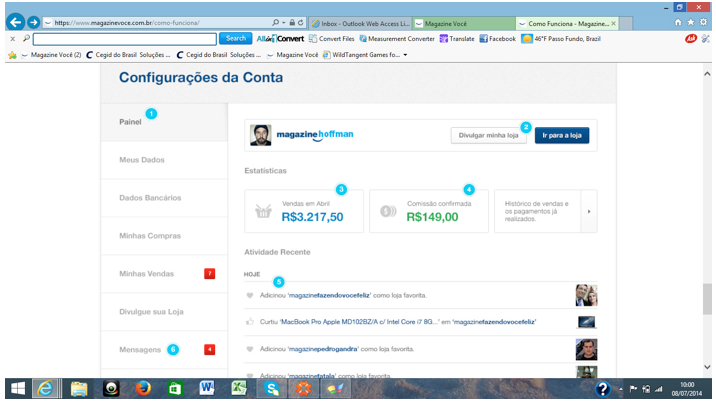Click the Ask toolbar red icon

691,39
